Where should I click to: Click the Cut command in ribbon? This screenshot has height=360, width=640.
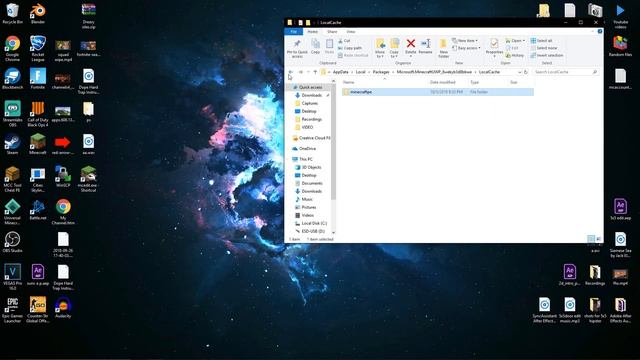tap(344, 41)
